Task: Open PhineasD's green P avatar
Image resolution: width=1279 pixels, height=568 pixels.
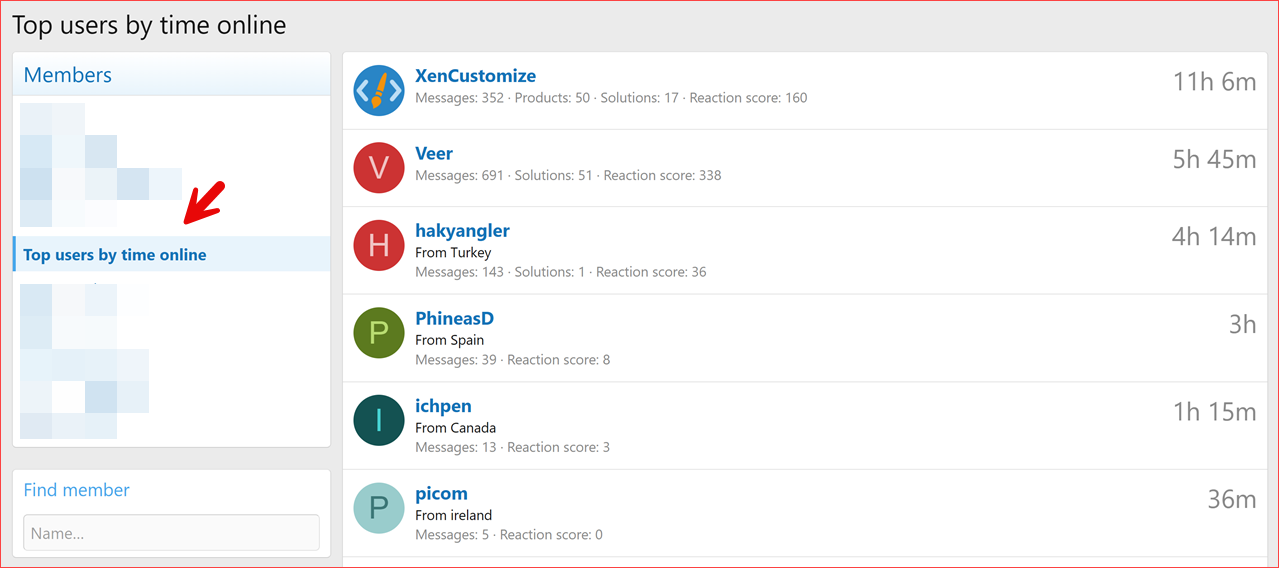Action: [x=378, y=333]
